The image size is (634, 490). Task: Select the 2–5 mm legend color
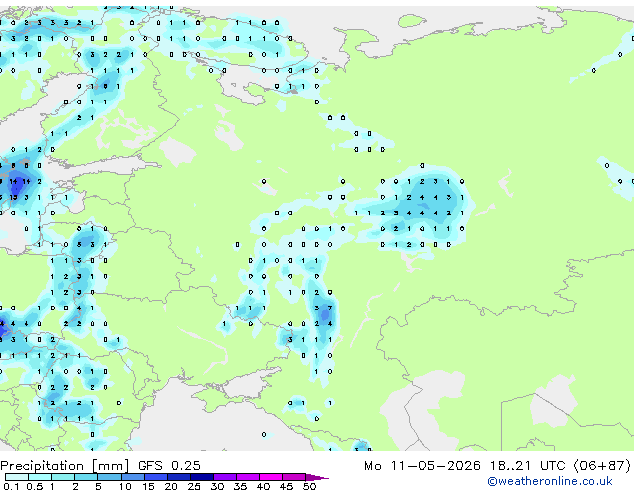pyautogui.click(x=86, y=477)
